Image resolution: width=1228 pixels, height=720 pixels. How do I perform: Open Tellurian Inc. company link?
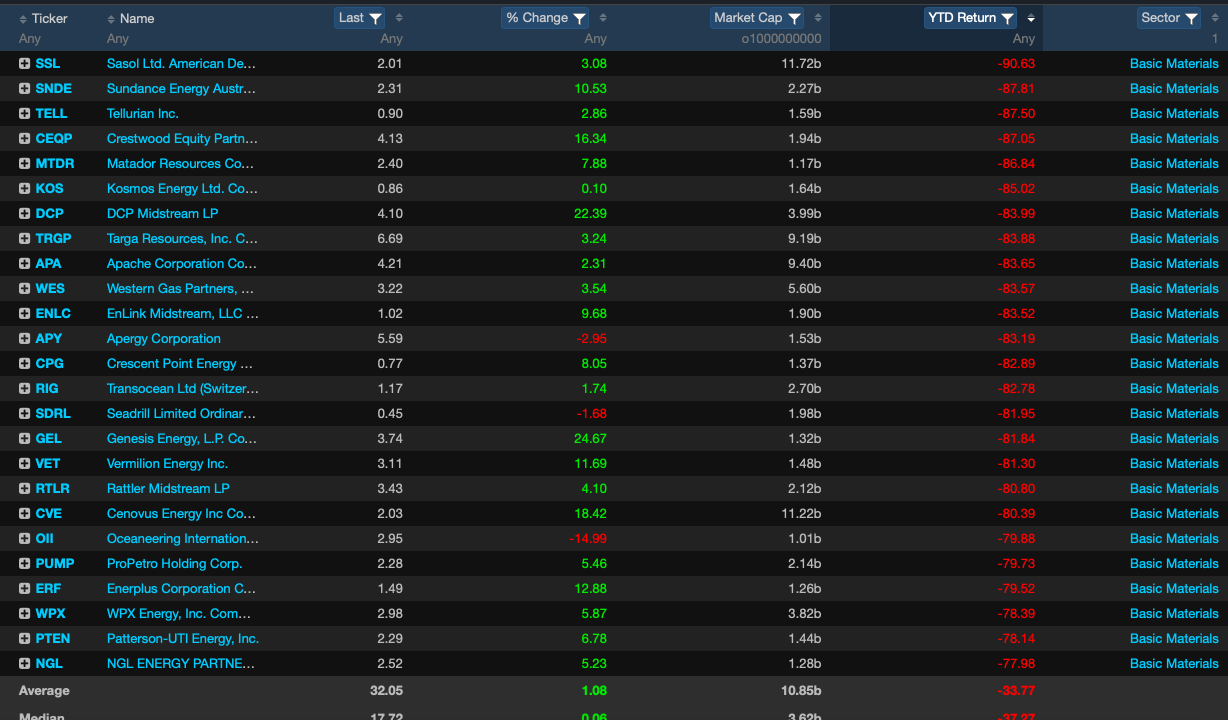[143, 113]
